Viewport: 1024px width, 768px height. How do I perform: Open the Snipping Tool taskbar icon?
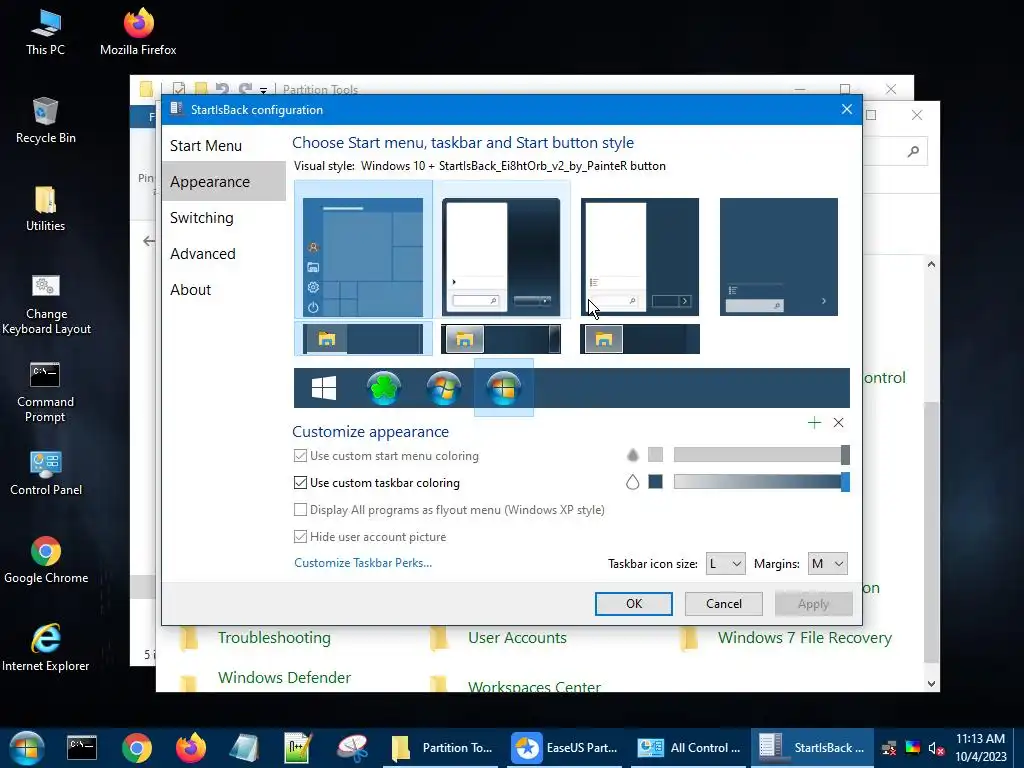coord(353,748)
